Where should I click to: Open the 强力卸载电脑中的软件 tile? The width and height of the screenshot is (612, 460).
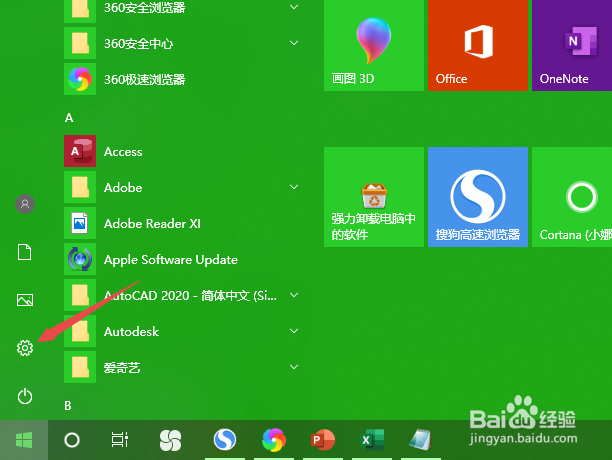(x=374, y=197)
